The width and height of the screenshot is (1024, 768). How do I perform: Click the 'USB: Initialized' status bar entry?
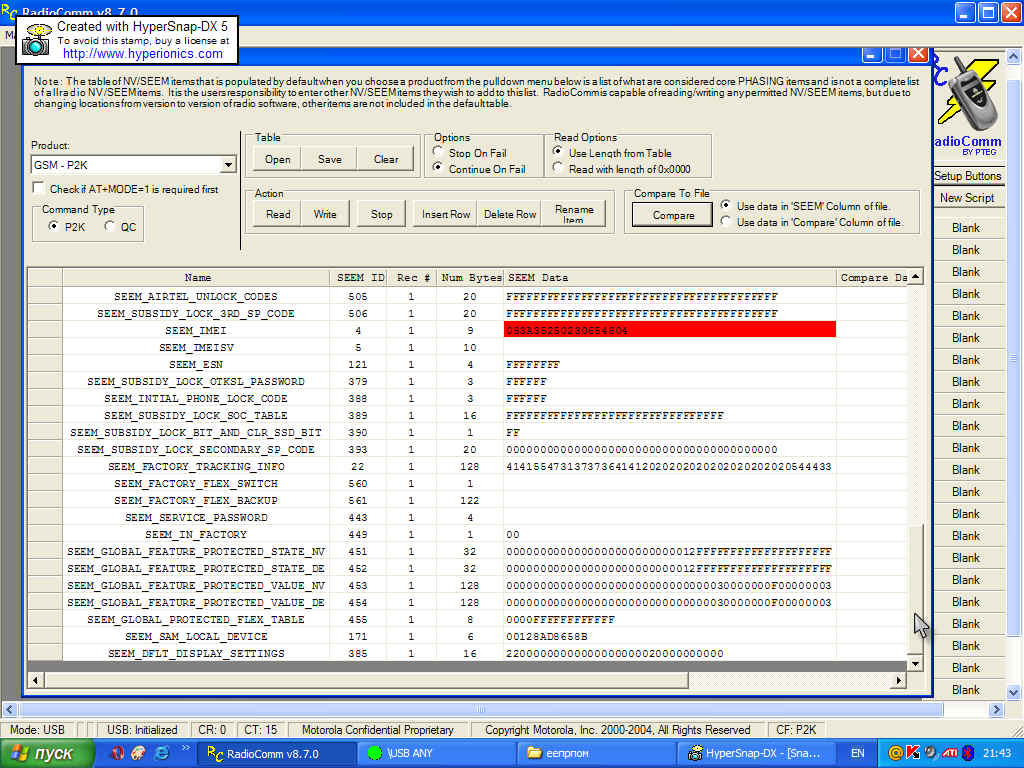point(142,729)
